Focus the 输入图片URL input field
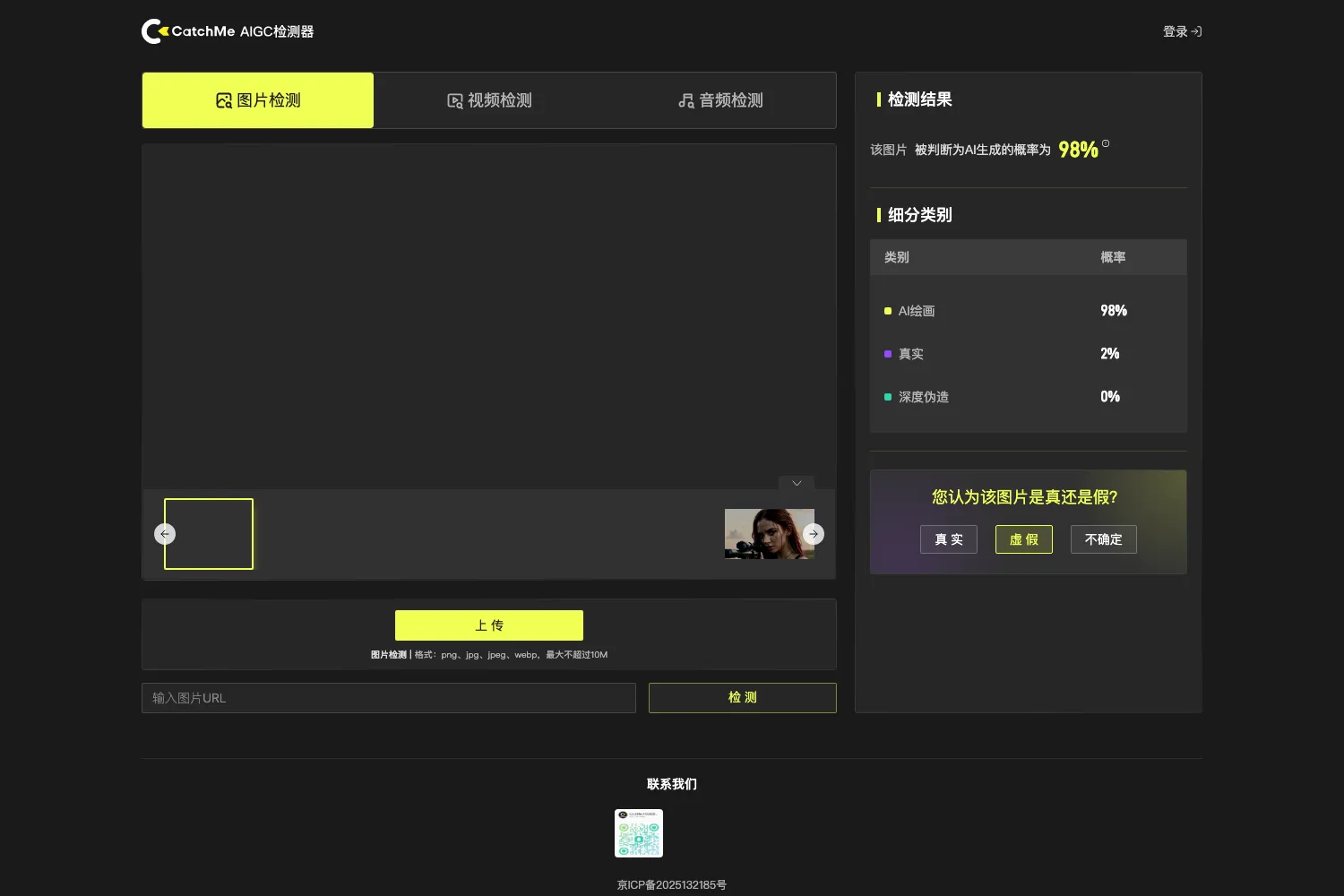Image resolution: width=1344 pixels, height=896 pixels. point(389,698)
